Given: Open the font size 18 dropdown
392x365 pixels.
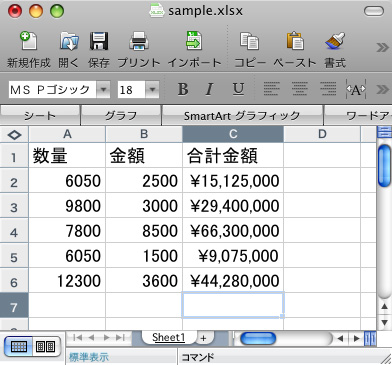Looking at the screenshot, I should point(152,90).
